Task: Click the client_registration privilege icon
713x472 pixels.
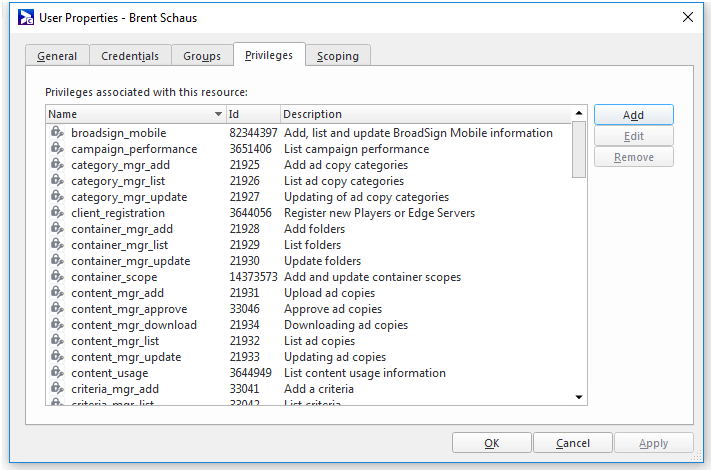Action: [57, 213]
